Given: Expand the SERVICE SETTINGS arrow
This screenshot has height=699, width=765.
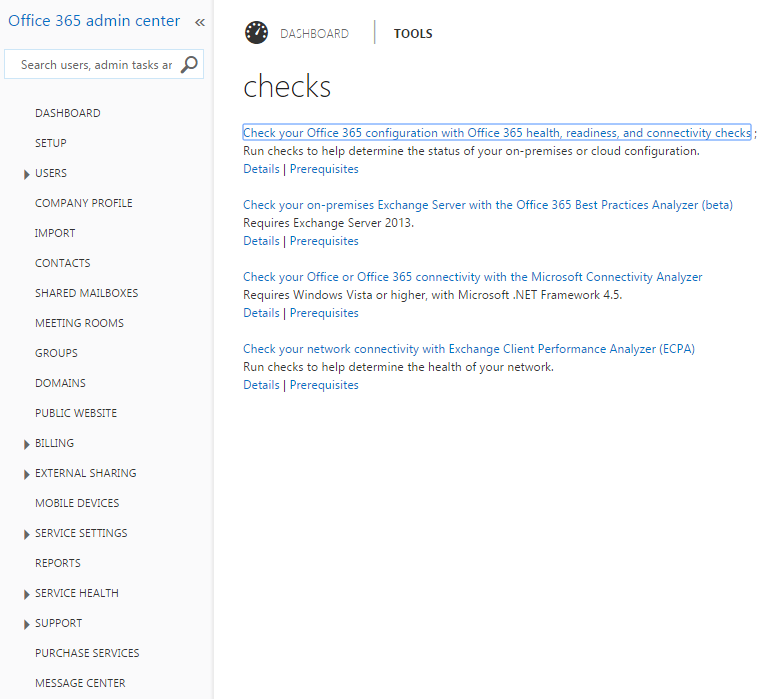Looking at the screenshot, I should [x=26, y=534].
